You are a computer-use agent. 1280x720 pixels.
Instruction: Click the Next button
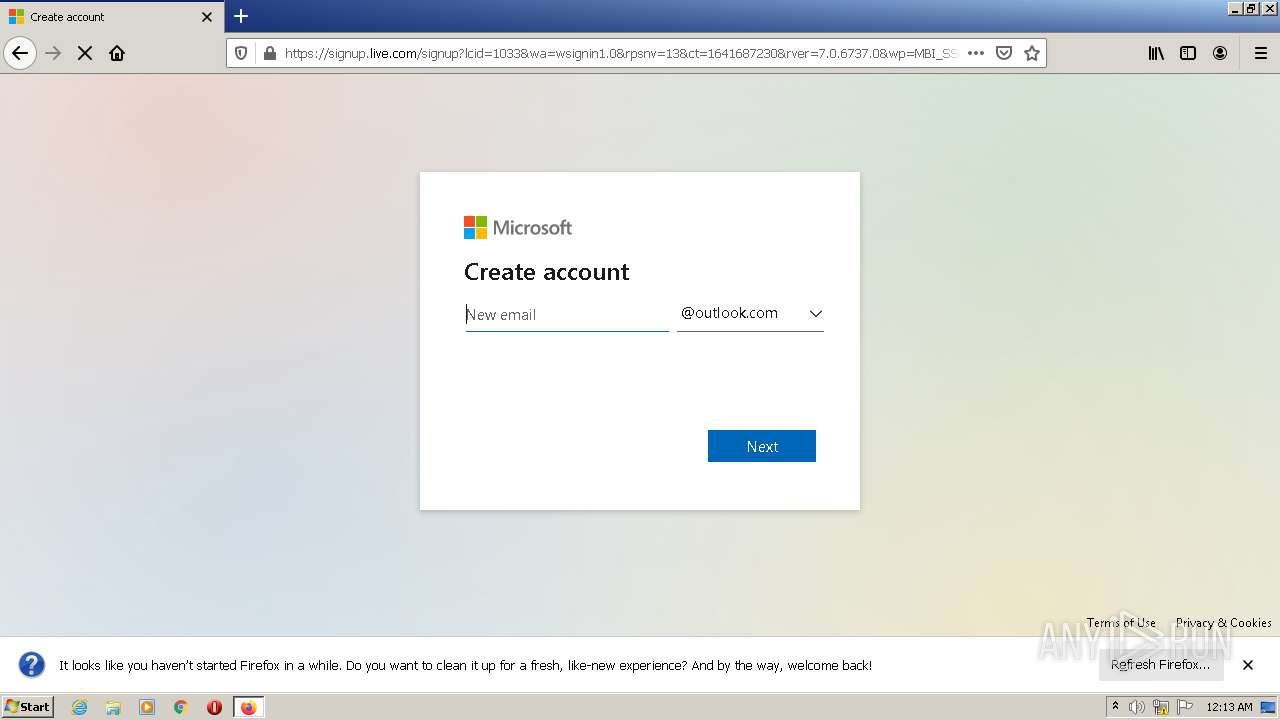(x=762, y=446)
